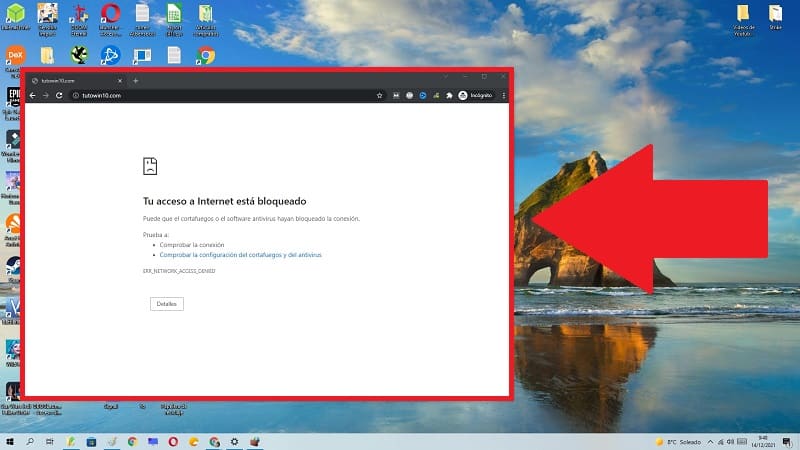Screen dimensions: 800x450
Task: Open the Google Chrome desktop shortcut
Action: [206, 55]
